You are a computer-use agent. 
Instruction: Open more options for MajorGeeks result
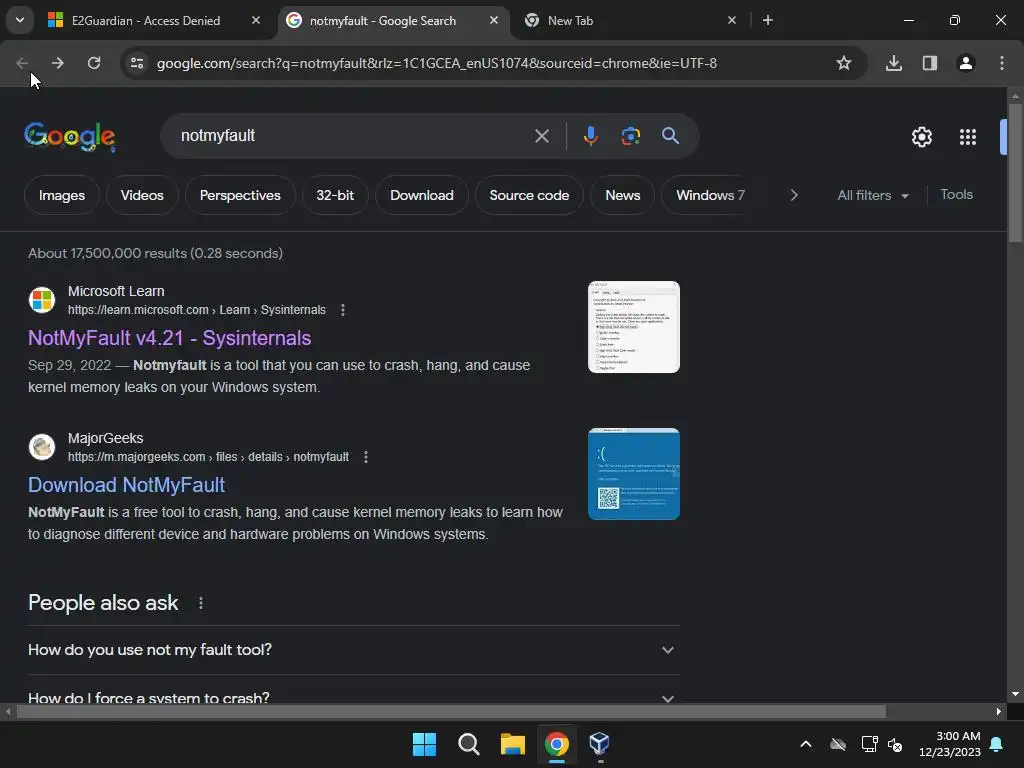[x=366, y=457]
